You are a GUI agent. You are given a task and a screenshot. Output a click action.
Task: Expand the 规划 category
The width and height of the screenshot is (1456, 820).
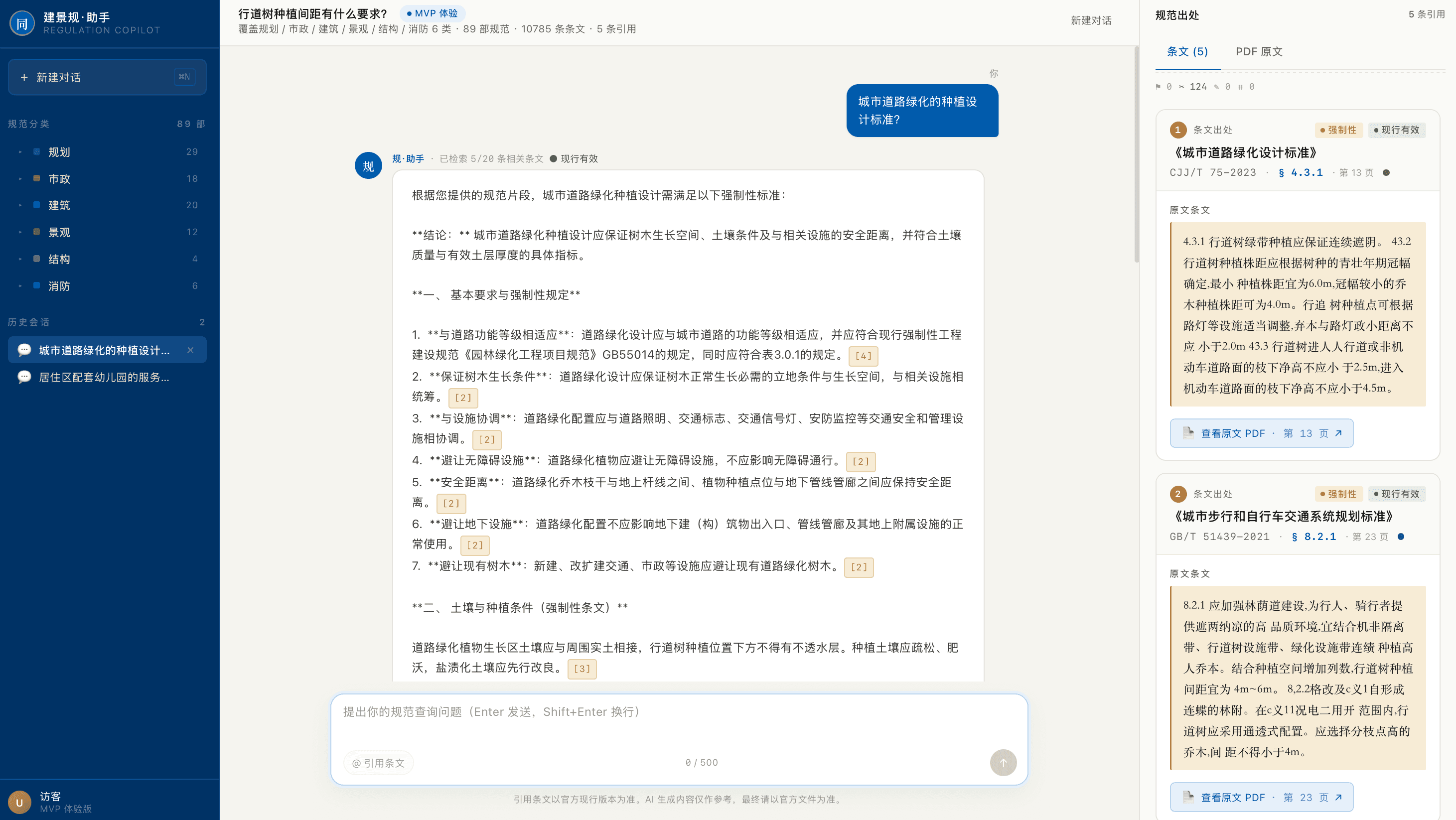[20, 151]
